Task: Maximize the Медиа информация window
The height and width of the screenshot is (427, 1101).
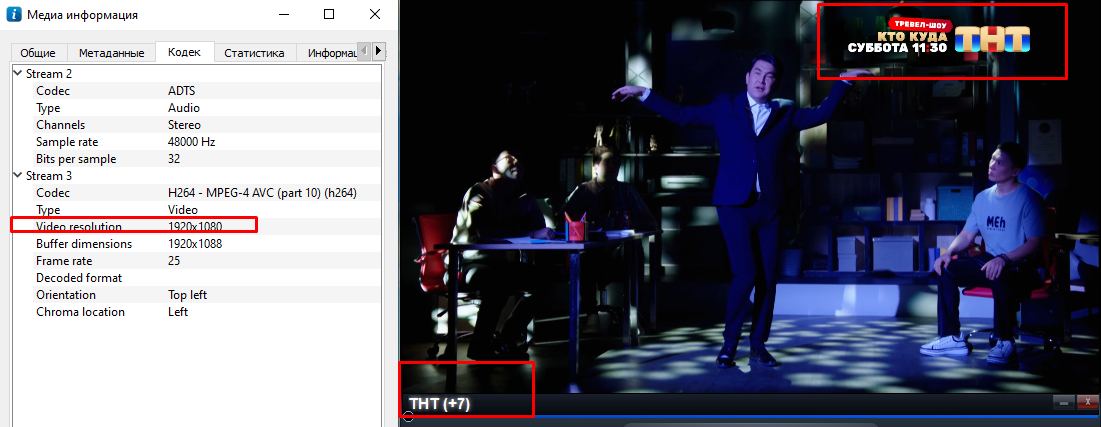Action: [329, 15]
